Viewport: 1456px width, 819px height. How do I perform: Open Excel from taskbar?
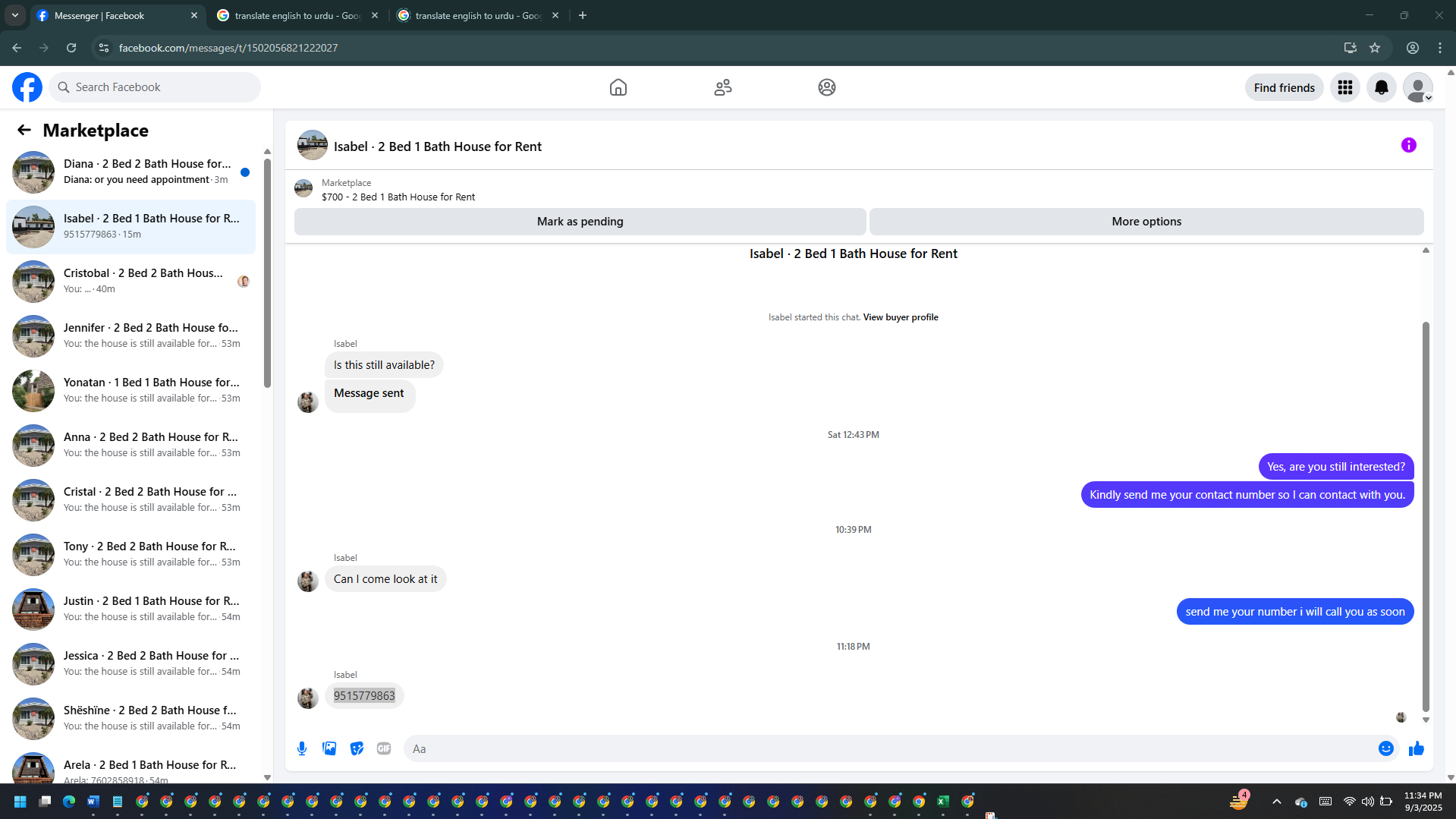pos(943,802)
